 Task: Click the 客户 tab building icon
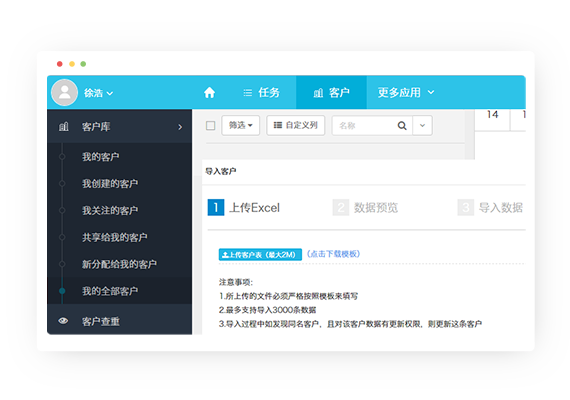click(x=318, y=93)
